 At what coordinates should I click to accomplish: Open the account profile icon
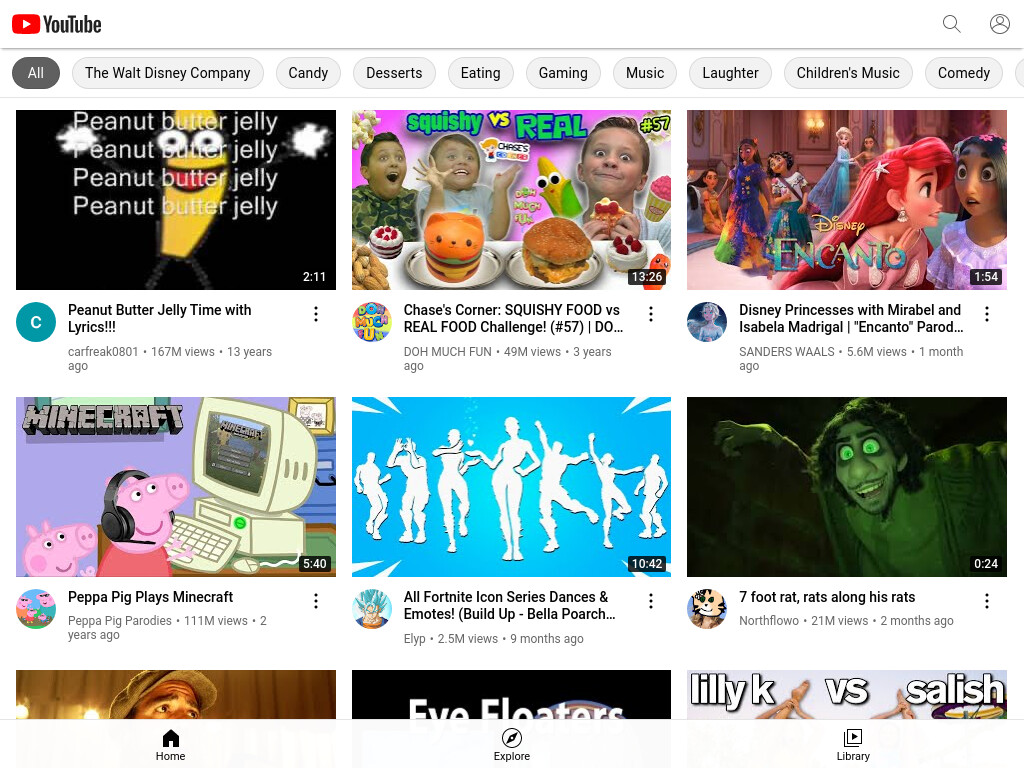point(999,24)
